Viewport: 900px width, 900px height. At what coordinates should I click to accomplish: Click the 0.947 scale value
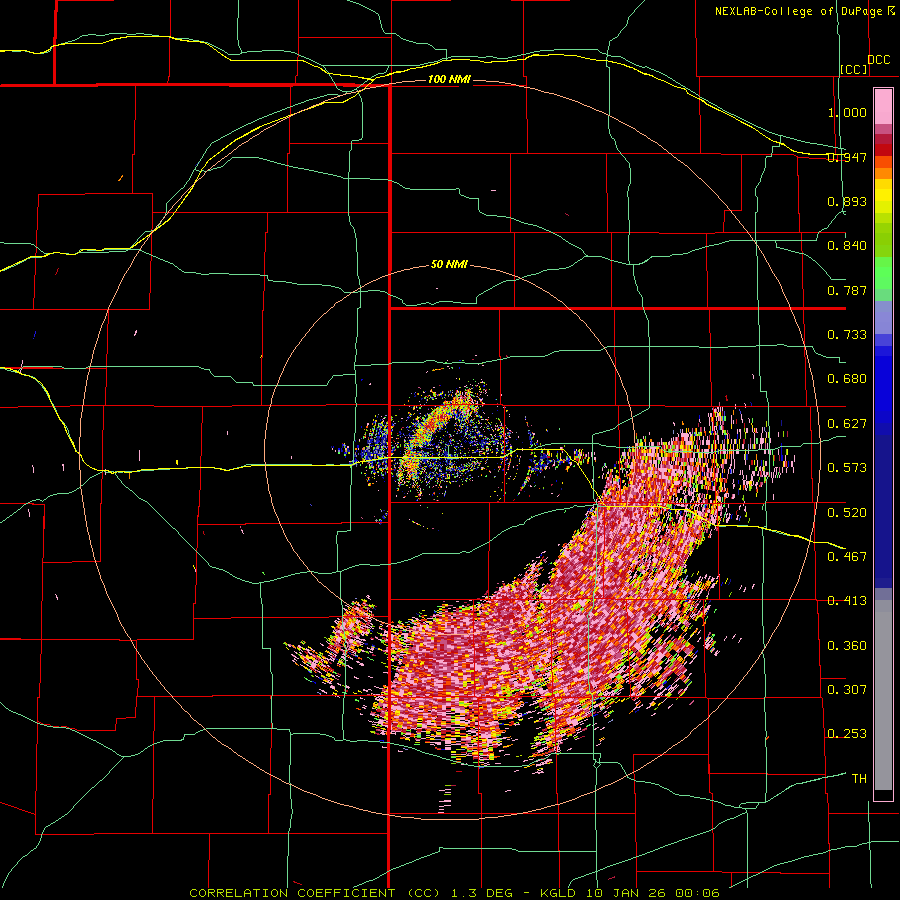(x=847, y=157)
